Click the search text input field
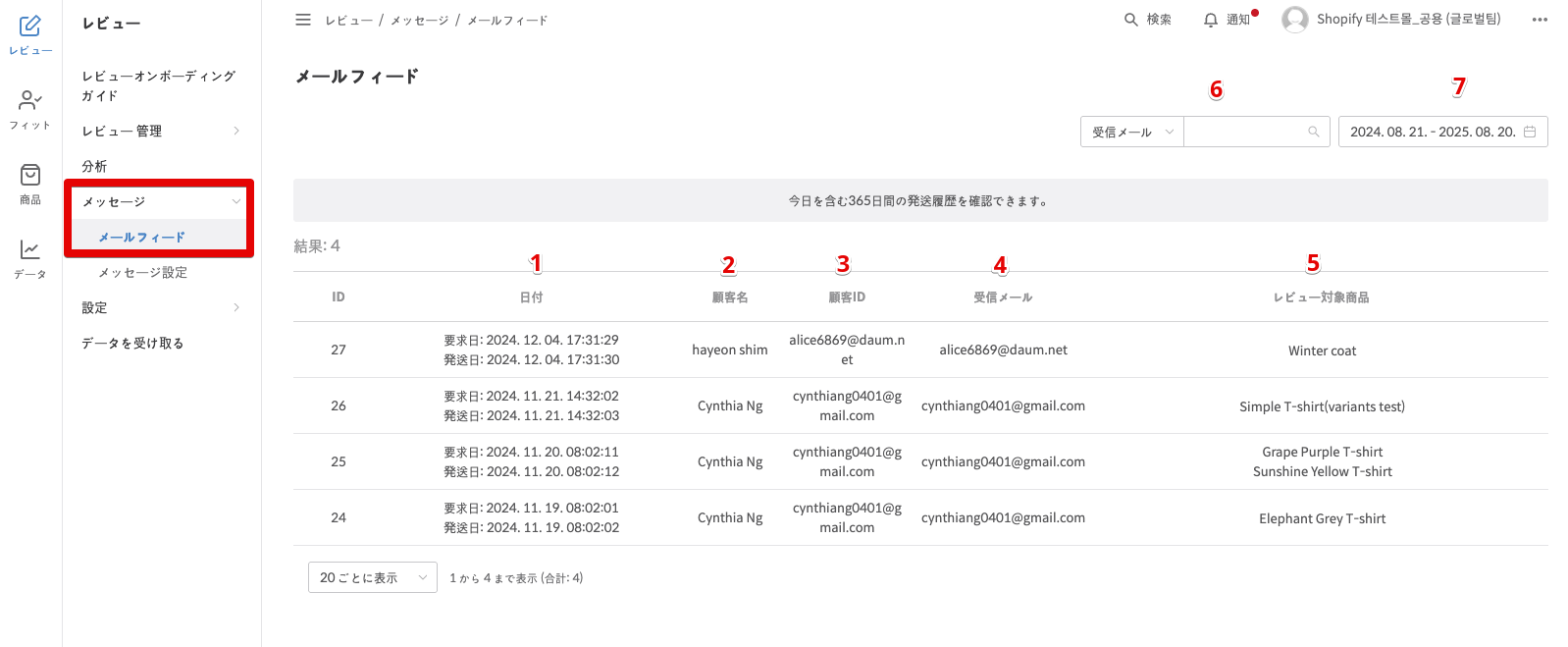This screenshot has height=647, width=1568. [x=1246, y=132]
